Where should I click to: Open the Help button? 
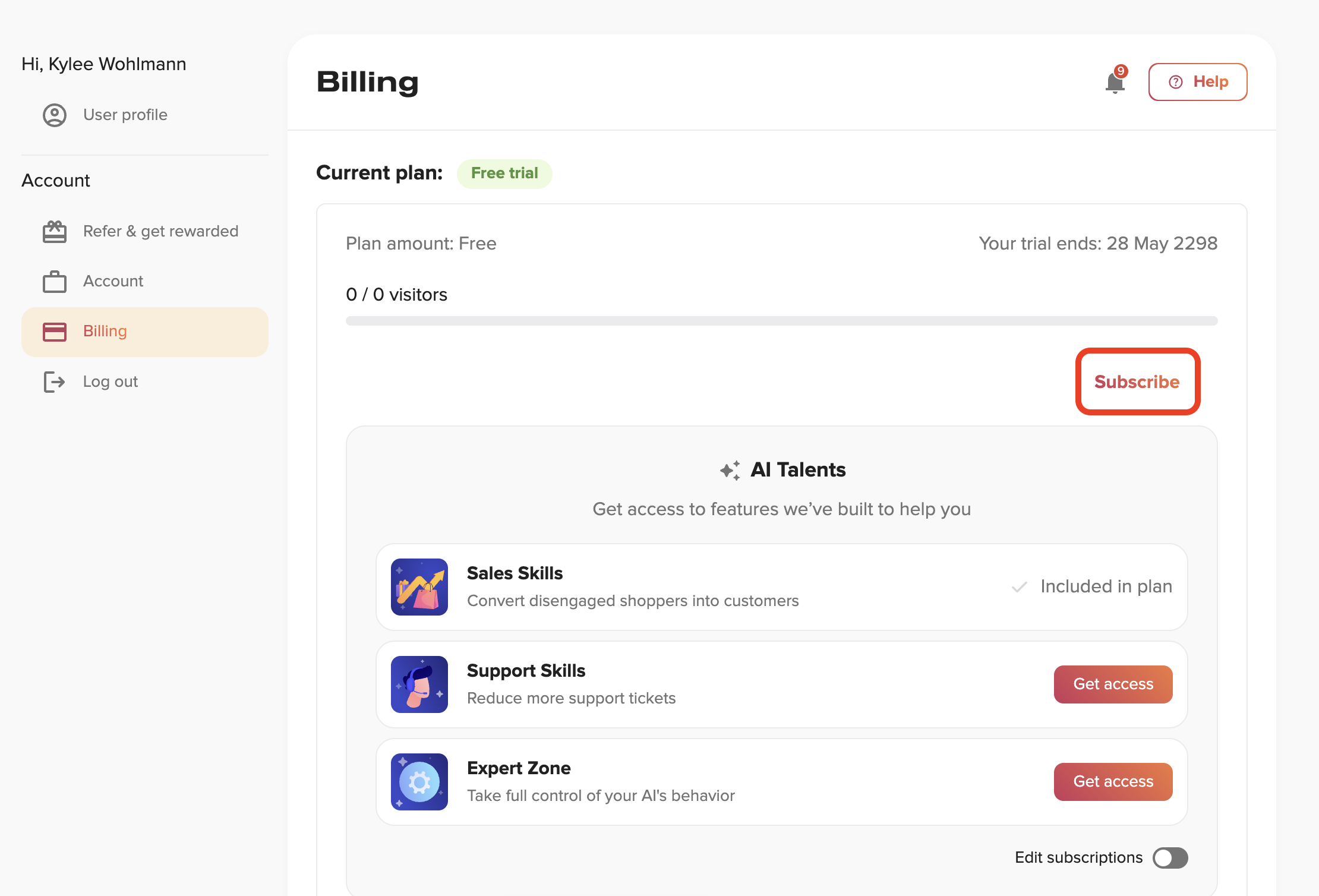click(x=1198, y=82)
